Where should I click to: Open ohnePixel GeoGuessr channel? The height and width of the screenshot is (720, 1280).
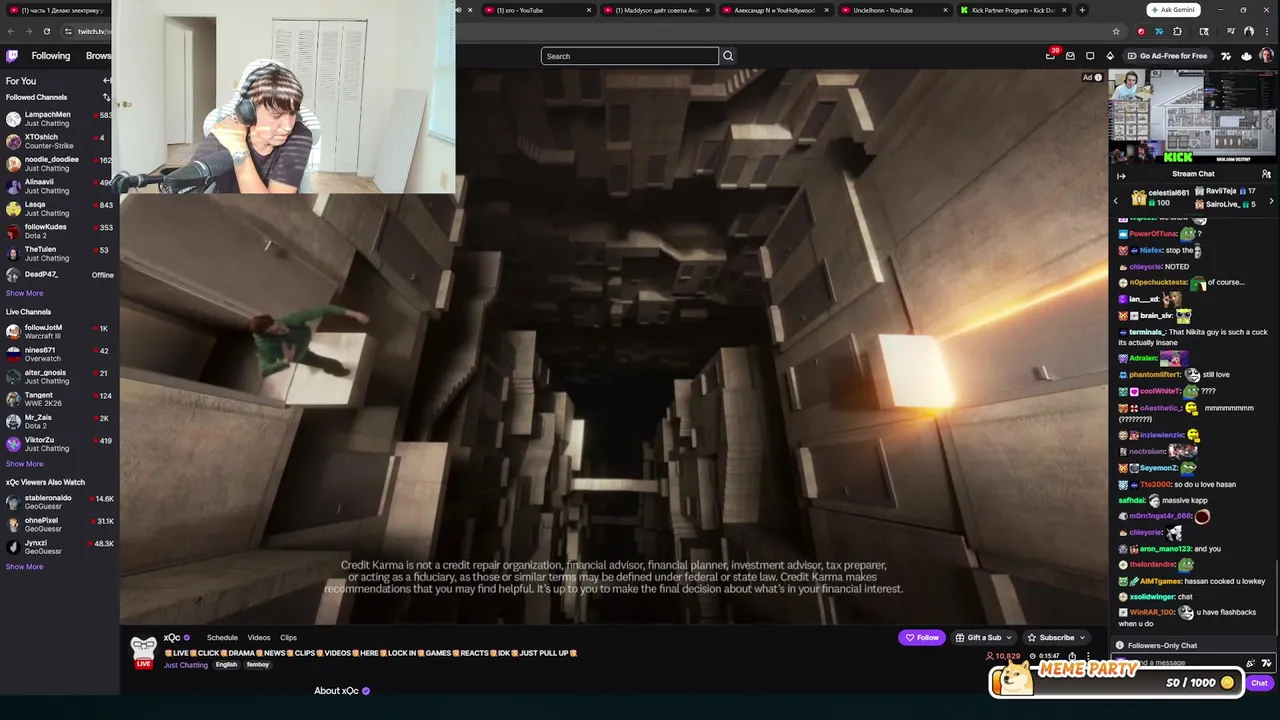click(x=59, y=525)
